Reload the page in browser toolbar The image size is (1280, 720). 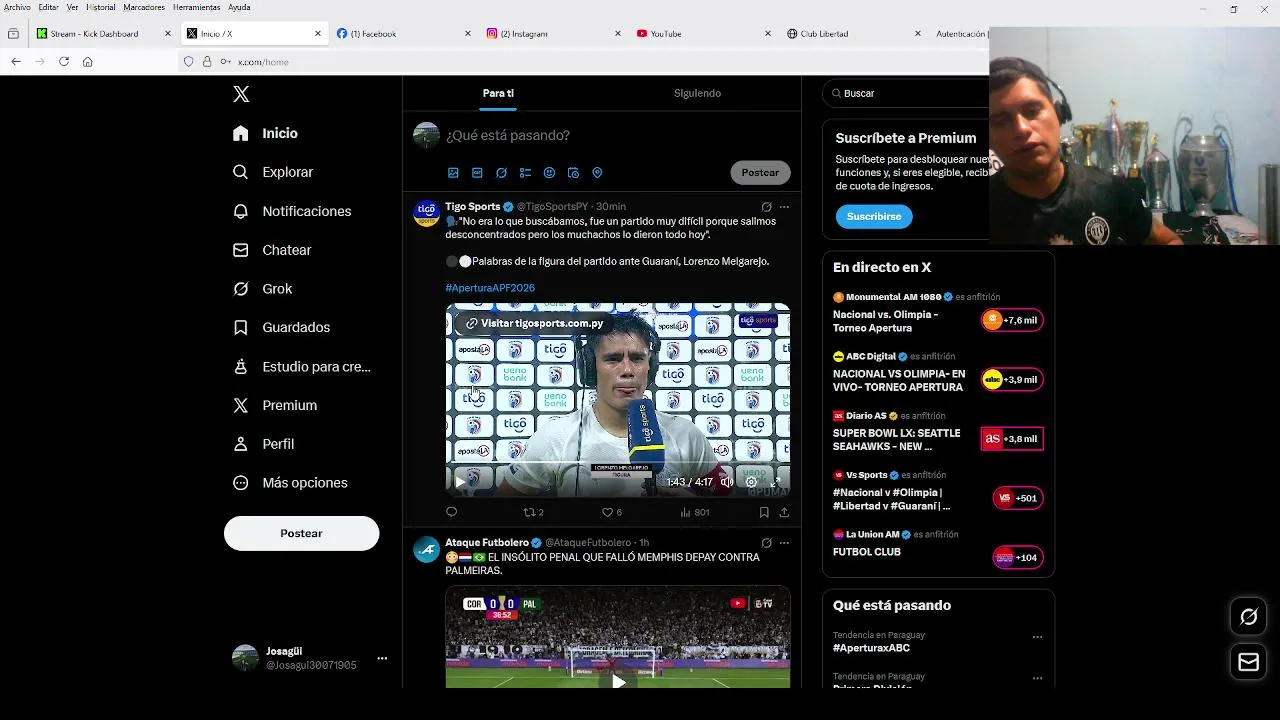[64, 62]
